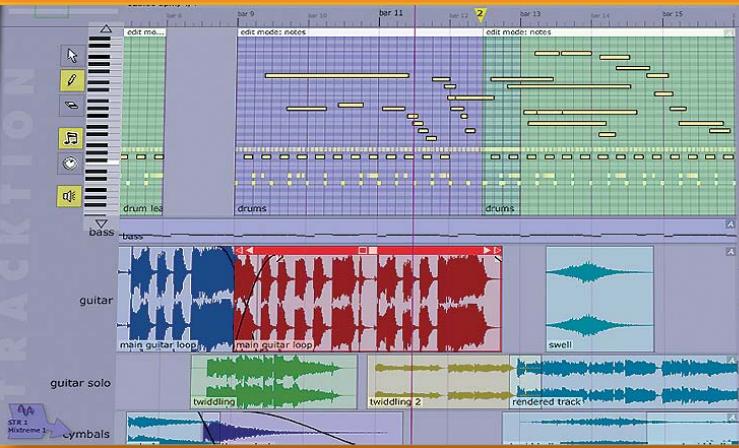The width and height of the screenshot is (739, 448).
Task: Click the guitar solo track automation icon
Action: pyautogui.click(x=731, y=361)
